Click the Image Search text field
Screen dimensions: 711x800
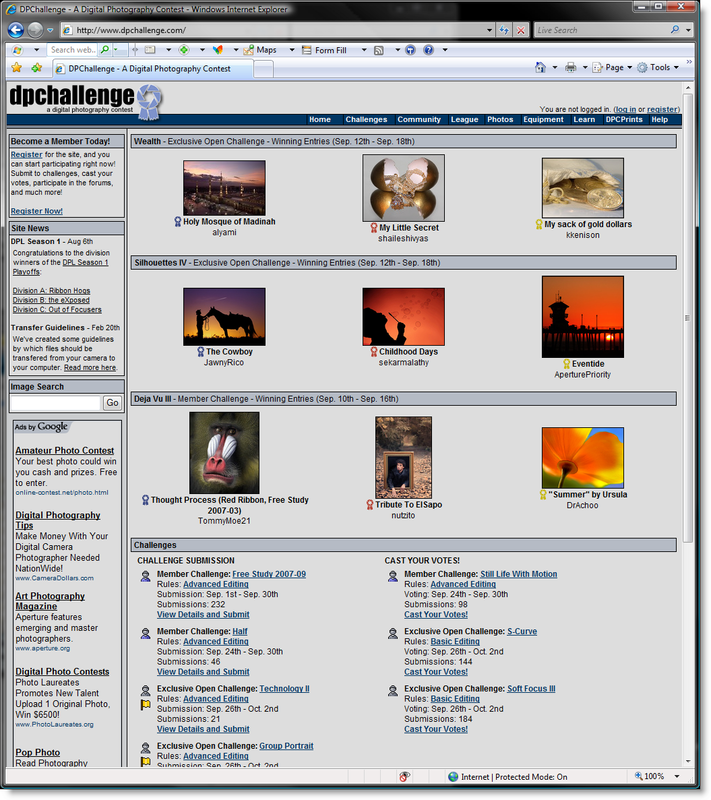55,403
